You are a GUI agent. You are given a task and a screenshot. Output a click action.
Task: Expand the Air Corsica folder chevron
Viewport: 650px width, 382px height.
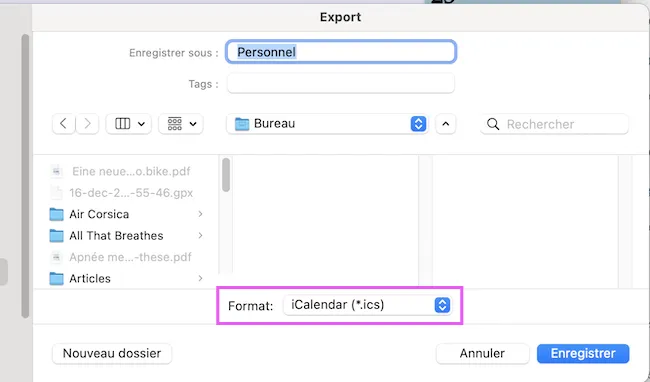click(200, 214)
